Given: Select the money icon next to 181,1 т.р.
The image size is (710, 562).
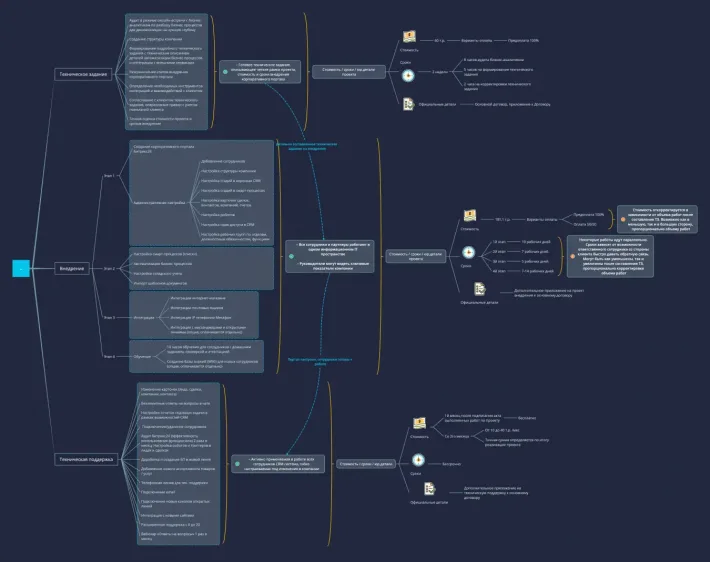Looking at the screenshot, I should [470, 216].
